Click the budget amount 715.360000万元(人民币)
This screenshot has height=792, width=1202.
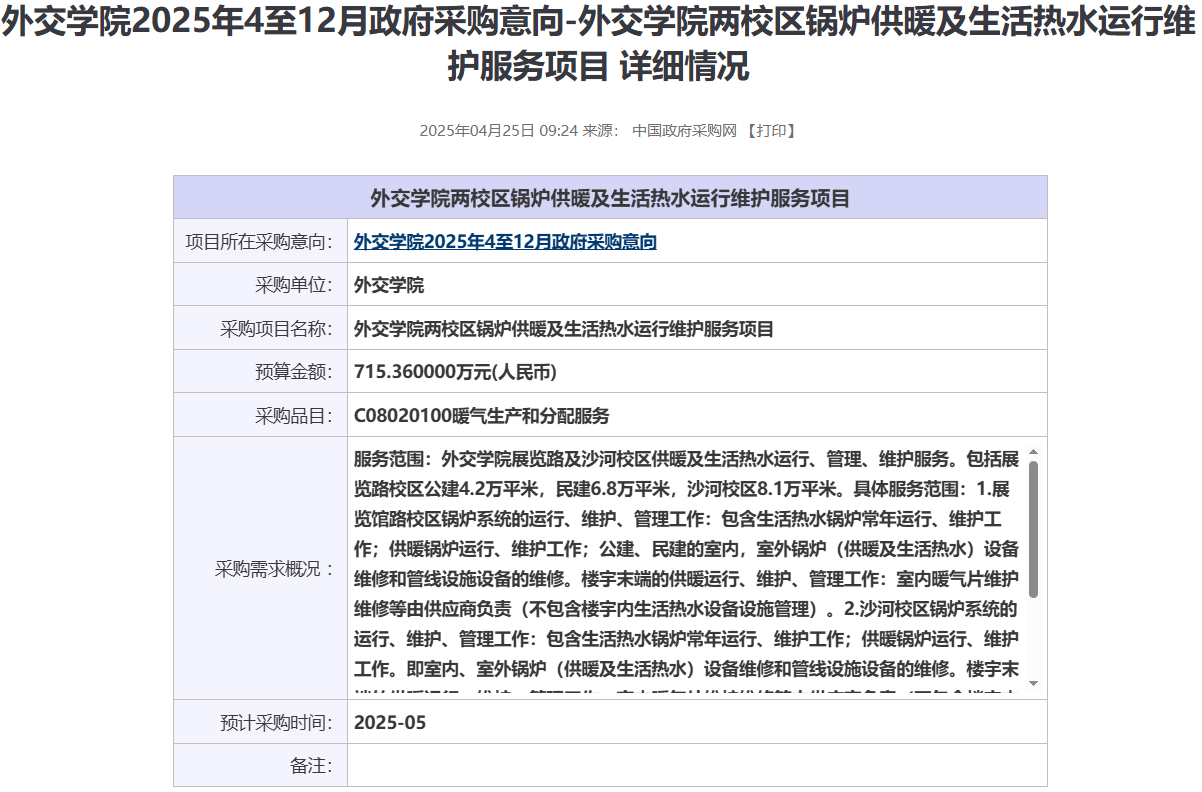click(x=455, y=372)
